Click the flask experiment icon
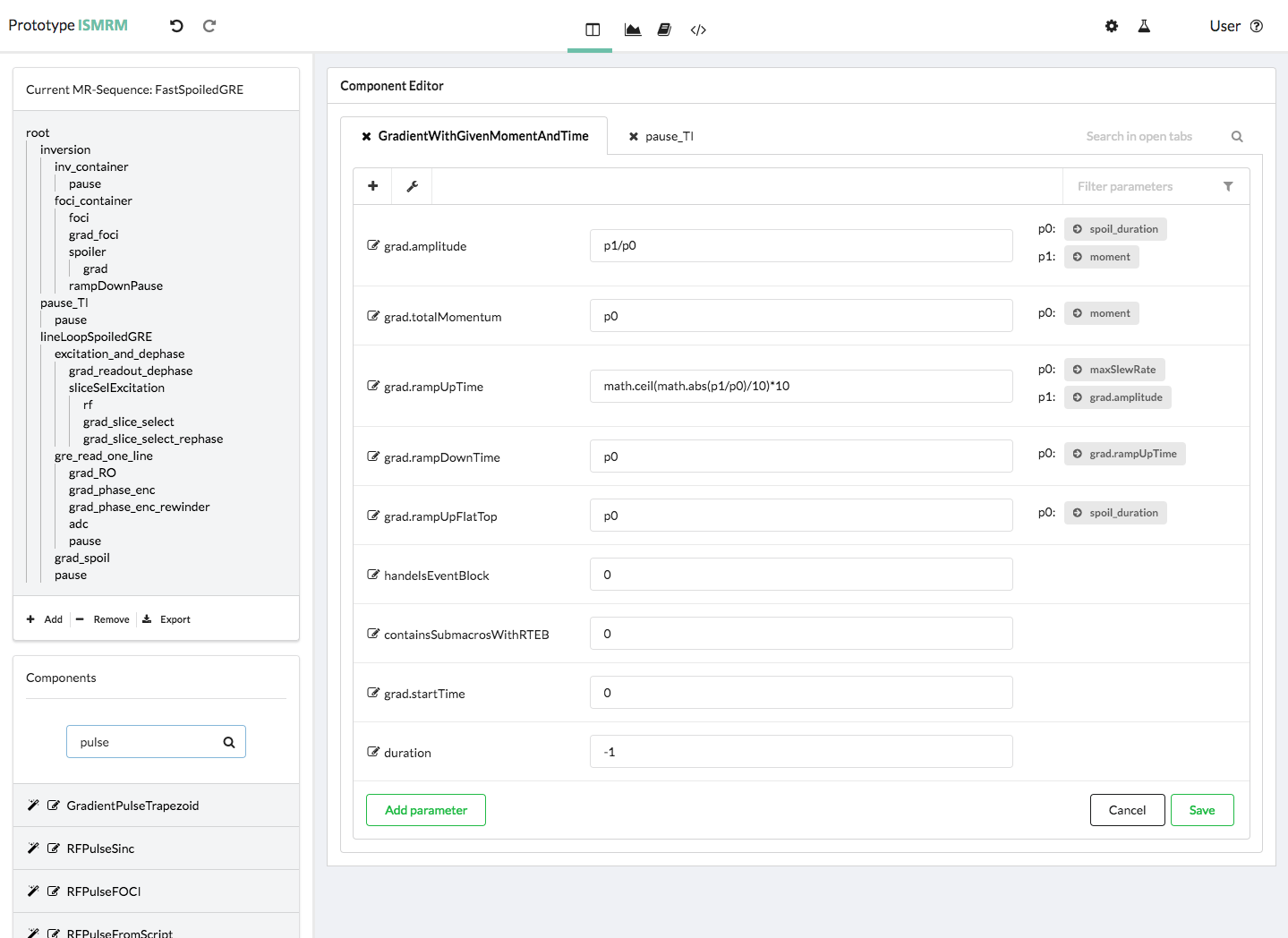This screenshot has width=1288, height=938. point(1144,26)
